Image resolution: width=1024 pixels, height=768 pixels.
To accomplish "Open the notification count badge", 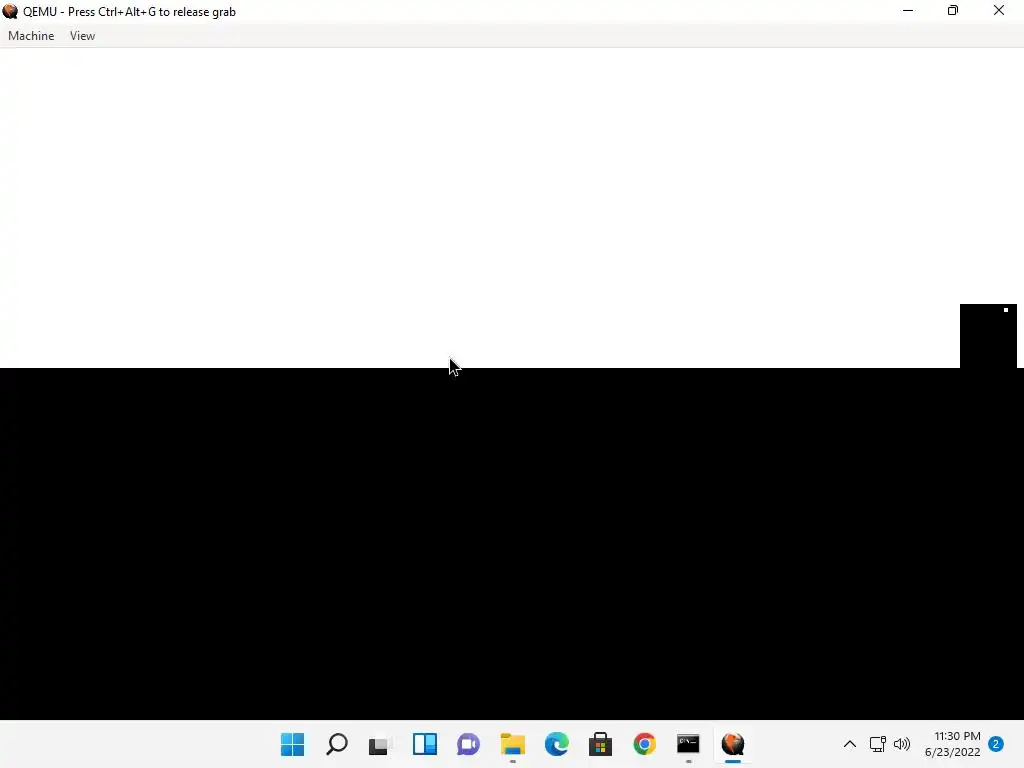I will coord(996,744).
